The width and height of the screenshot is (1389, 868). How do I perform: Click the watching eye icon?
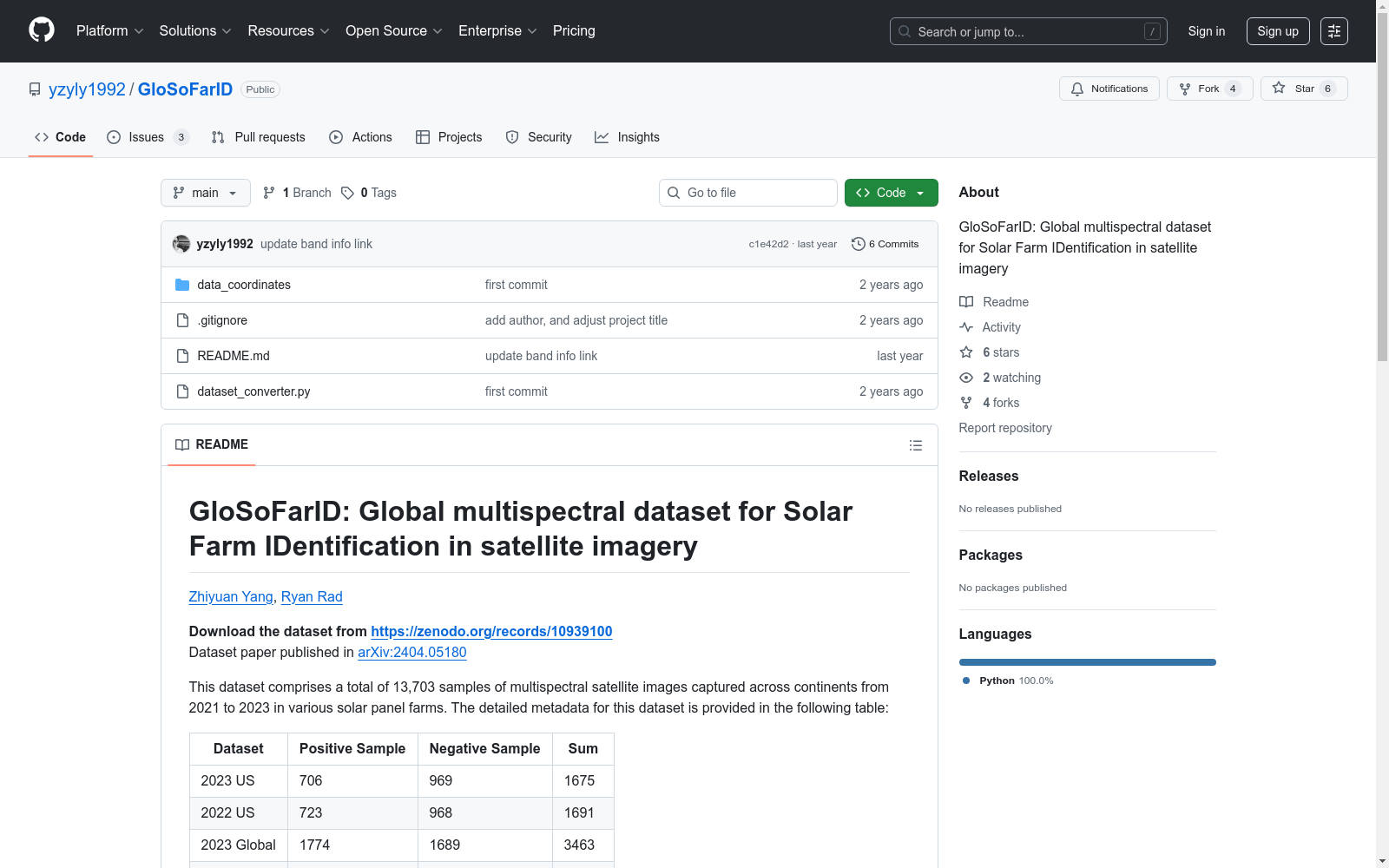(966, 378)
